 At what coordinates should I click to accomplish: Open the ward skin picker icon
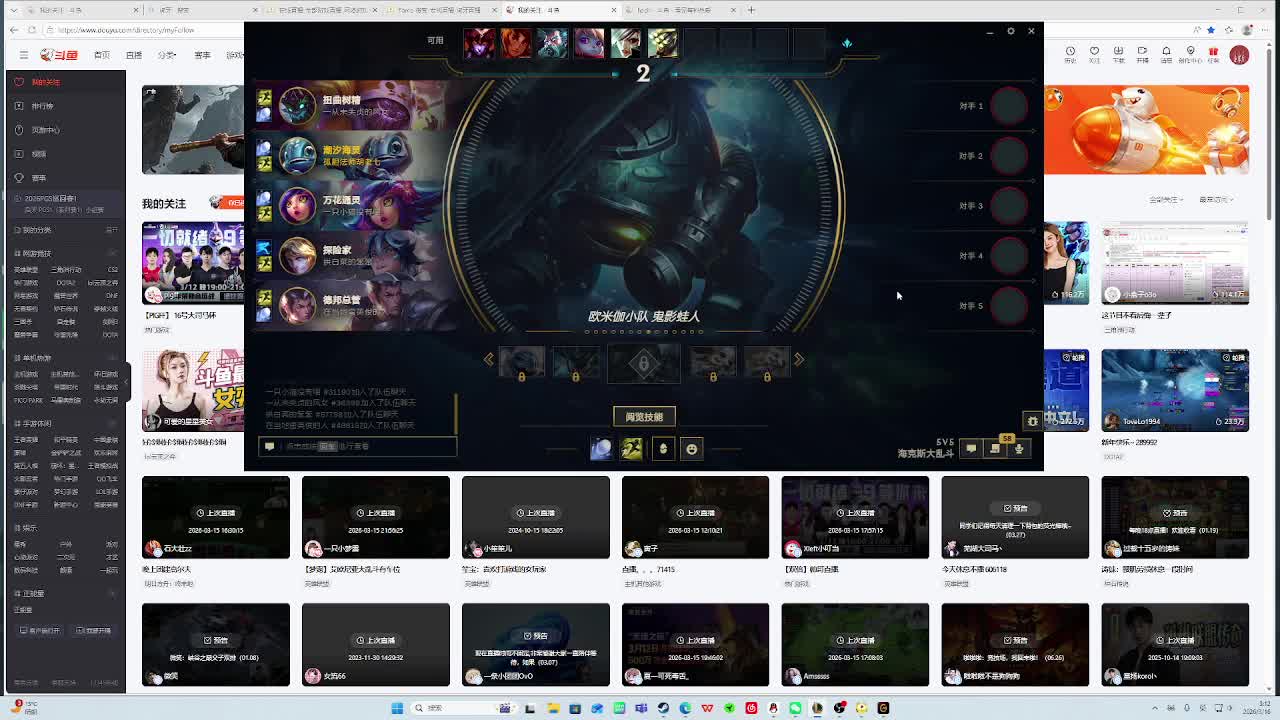tap(663, 449)
